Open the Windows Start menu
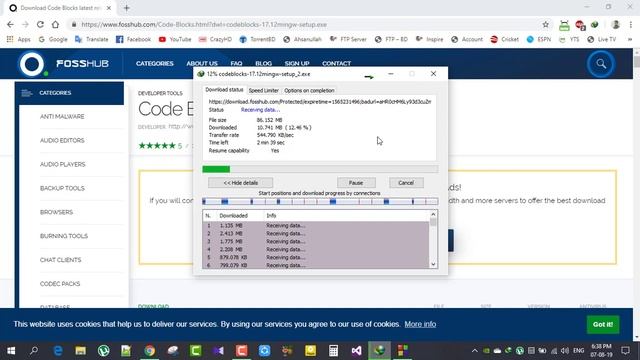 (x=11, y=351)
